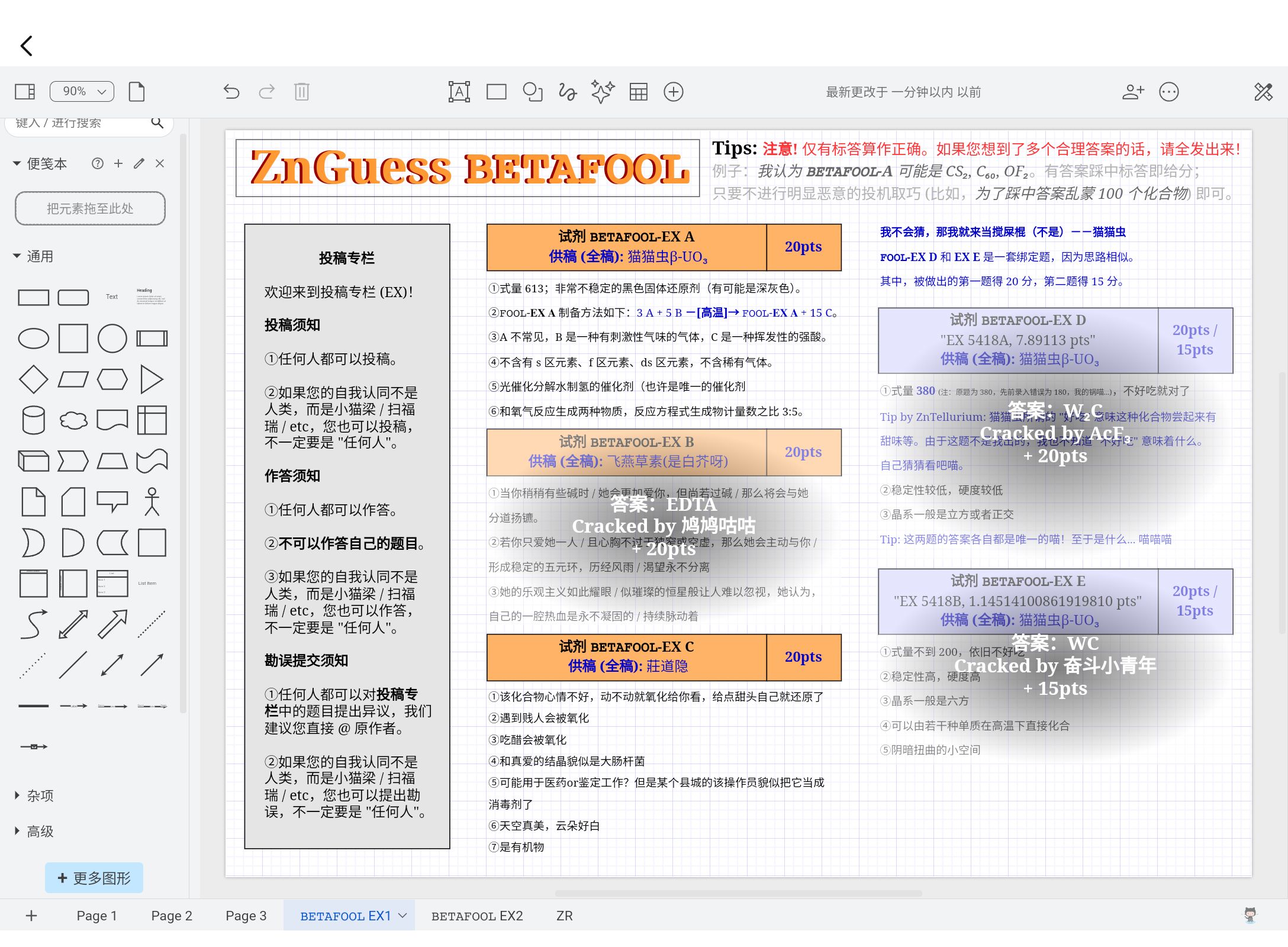Click the search magnifier icon
Image resolution: width=1288 pixels, height=947 pixels.
pos(157,123)
